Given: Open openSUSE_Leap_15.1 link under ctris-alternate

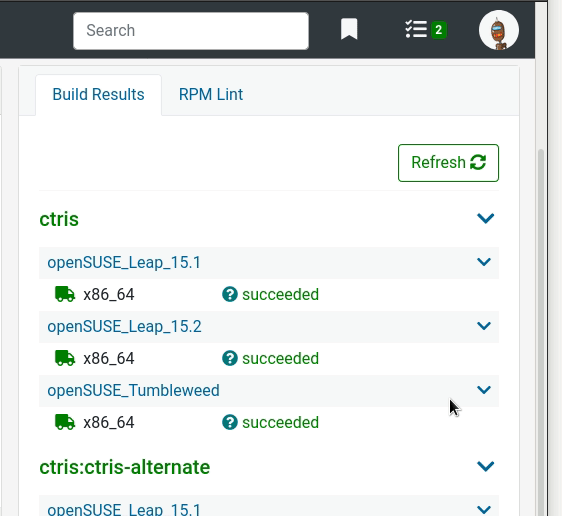Looking at the screenshot, I should tap(124, 510).
